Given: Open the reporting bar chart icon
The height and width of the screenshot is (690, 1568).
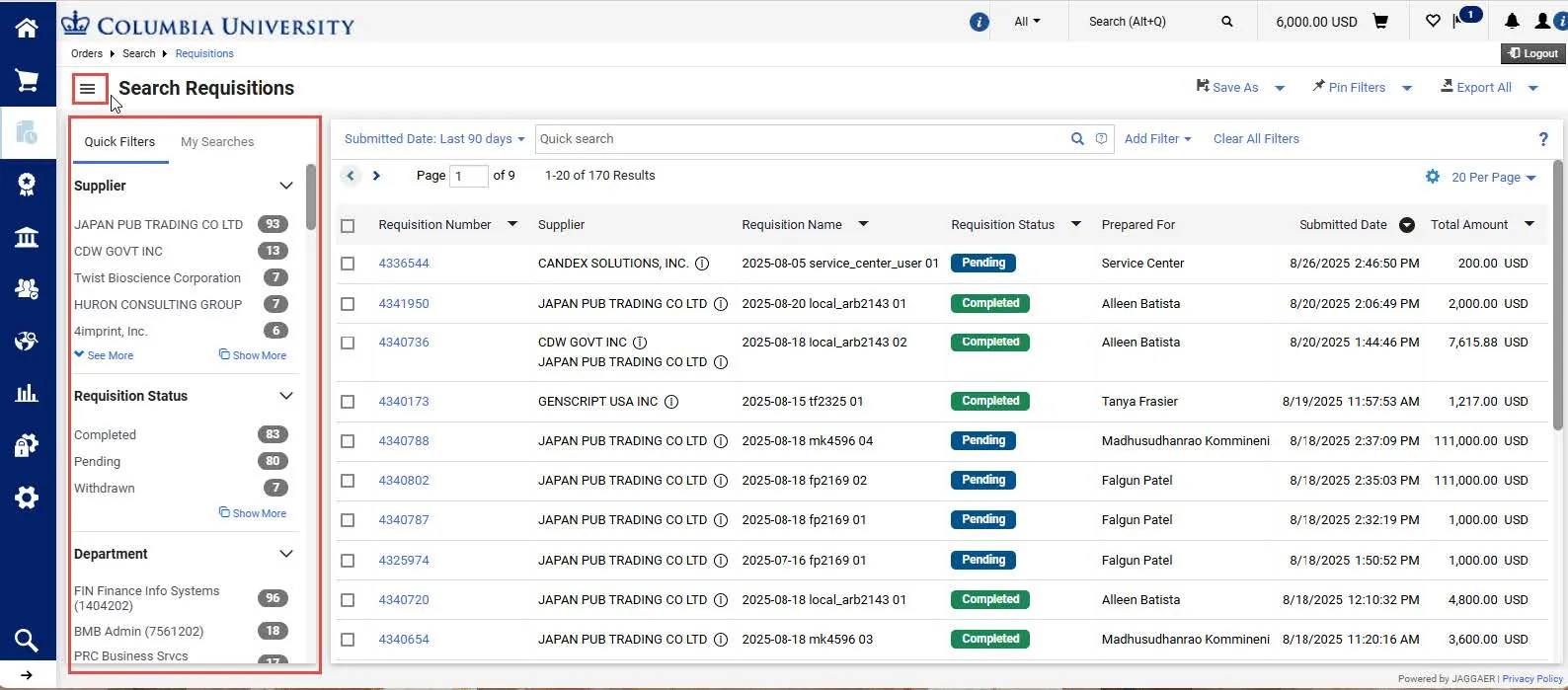Looking at the screenshot, I should [x=27, y=393].
